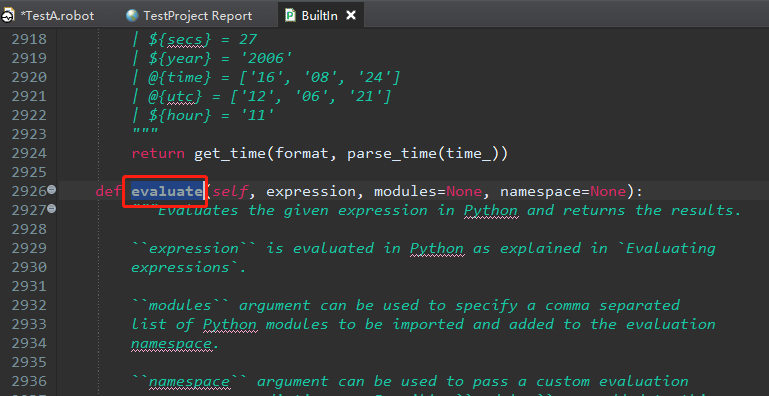
Task: Click 'get_time' in the return statement
Action: click(230, 153)
